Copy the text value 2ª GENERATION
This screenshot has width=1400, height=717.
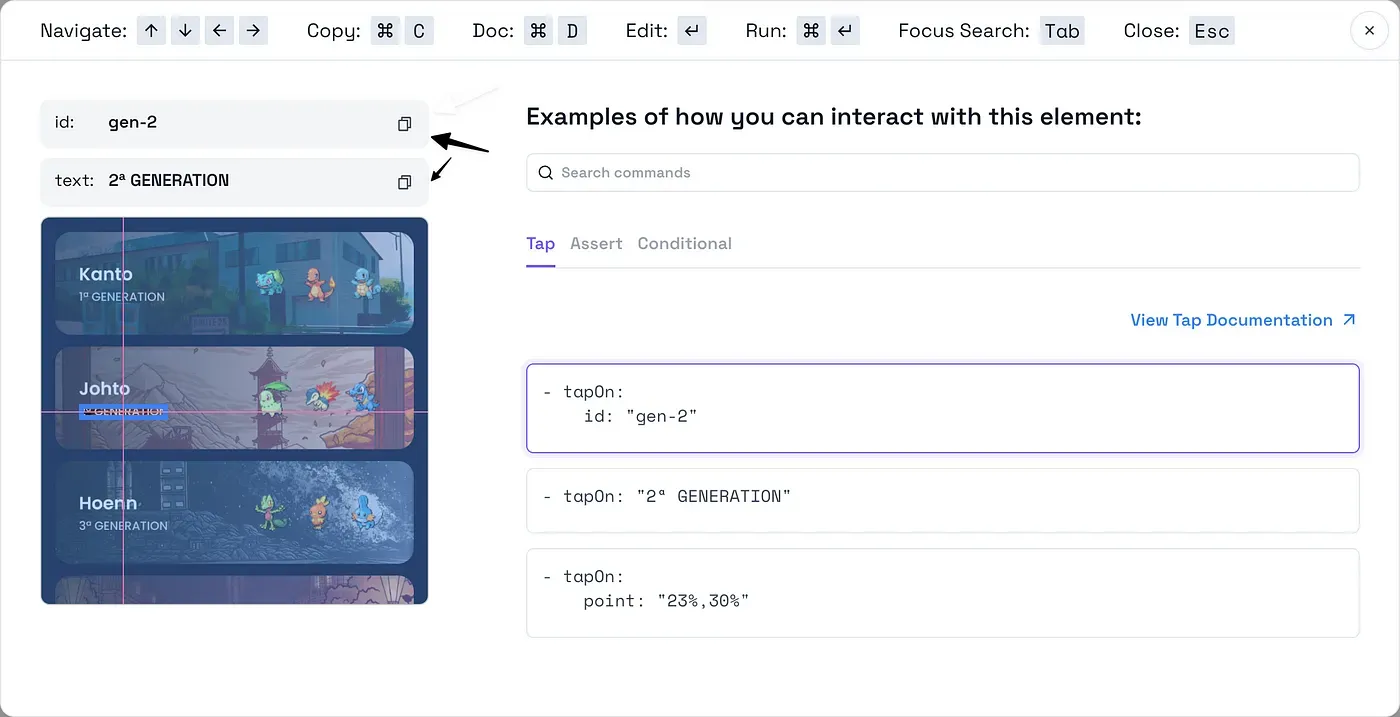tap(404, 182)
